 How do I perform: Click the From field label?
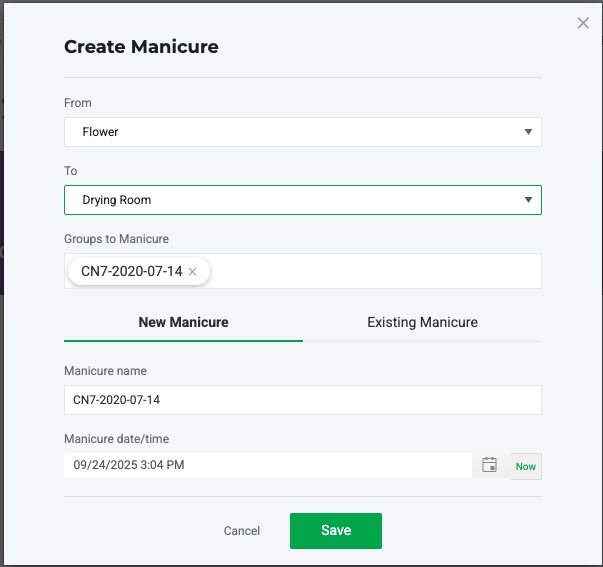pyautogui.click(x=78, y=103)
